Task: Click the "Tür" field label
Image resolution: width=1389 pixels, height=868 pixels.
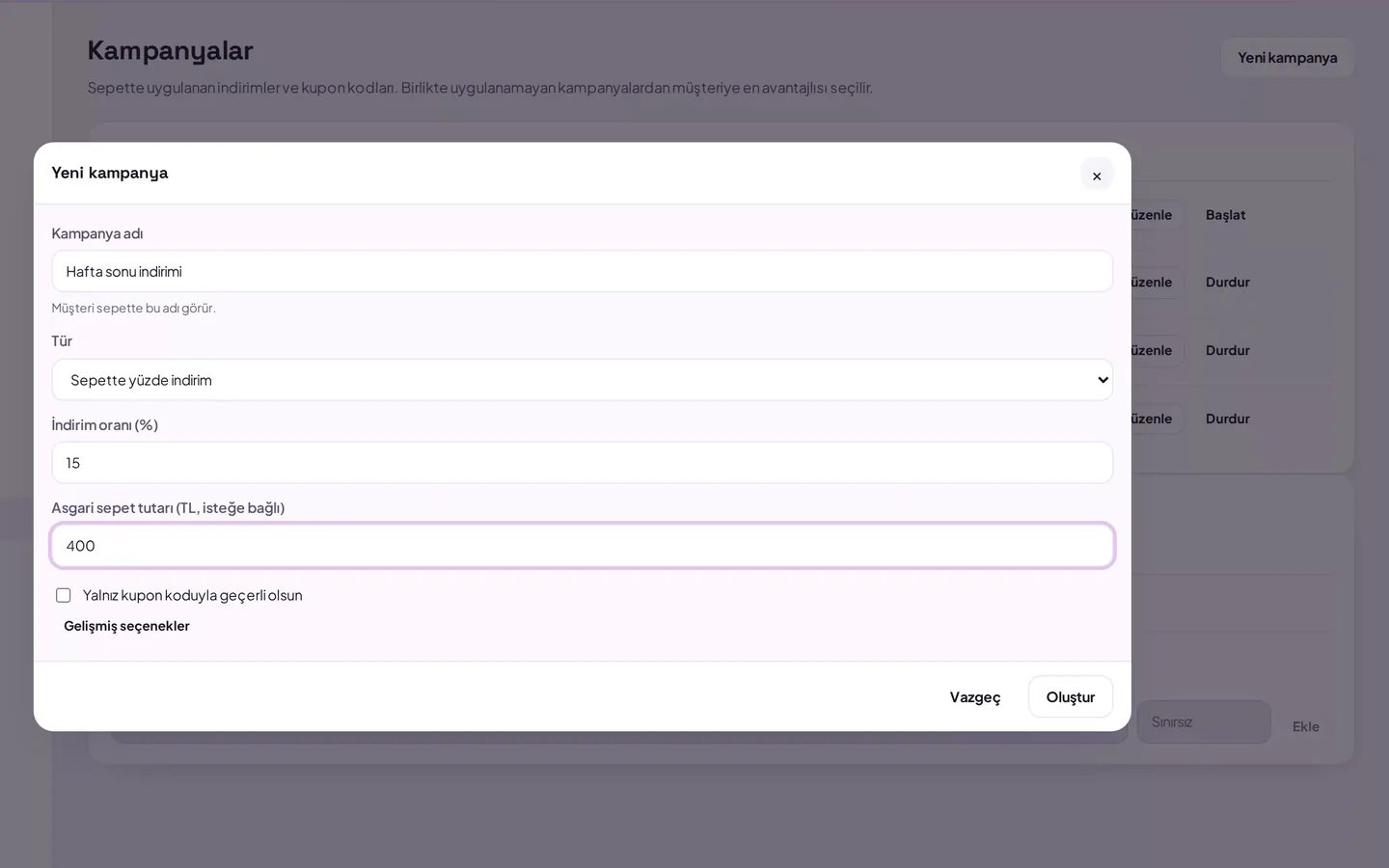Action: [62, 341]
